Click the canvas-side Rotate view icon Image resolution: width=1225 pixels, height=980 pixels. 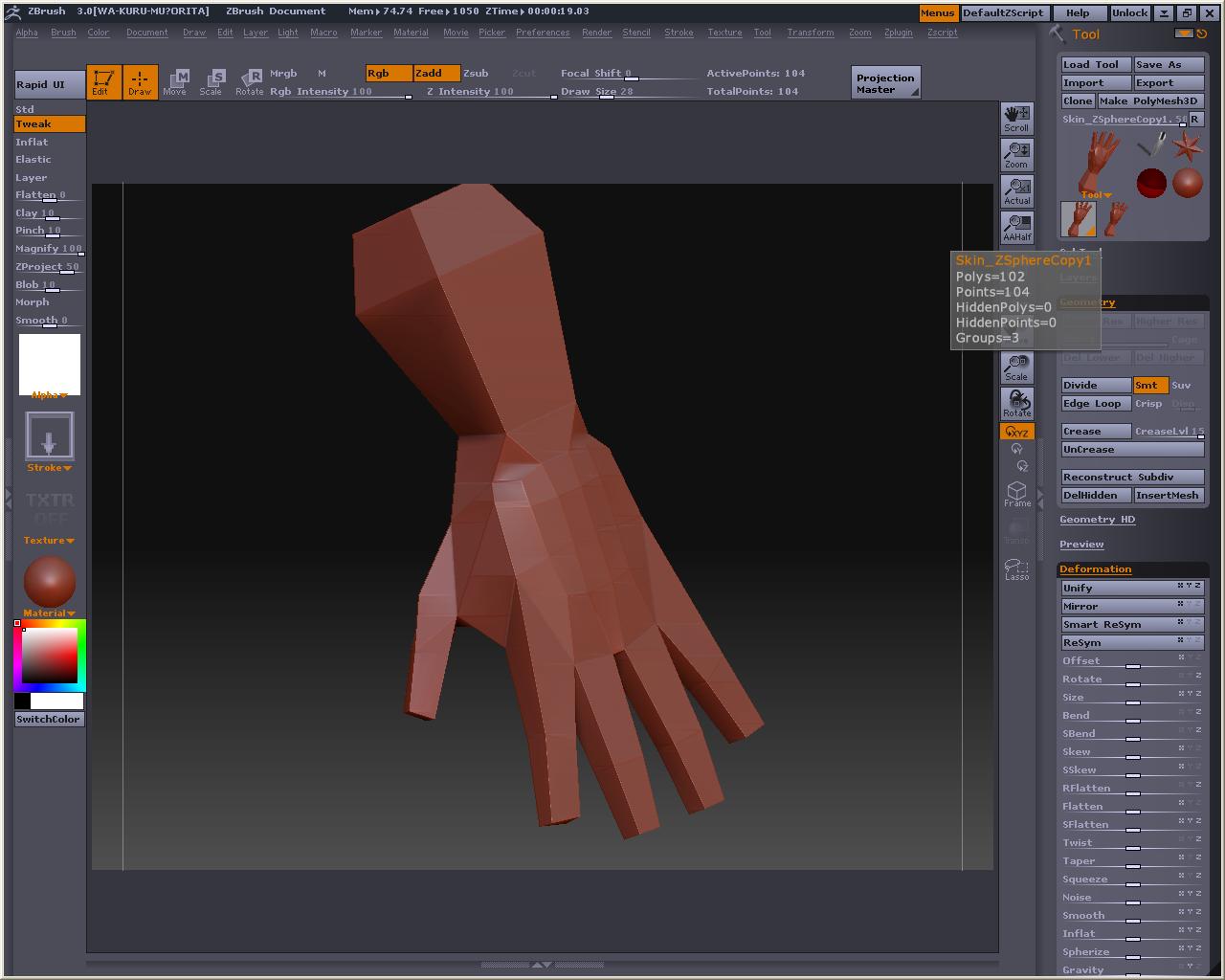point(1016,403)
